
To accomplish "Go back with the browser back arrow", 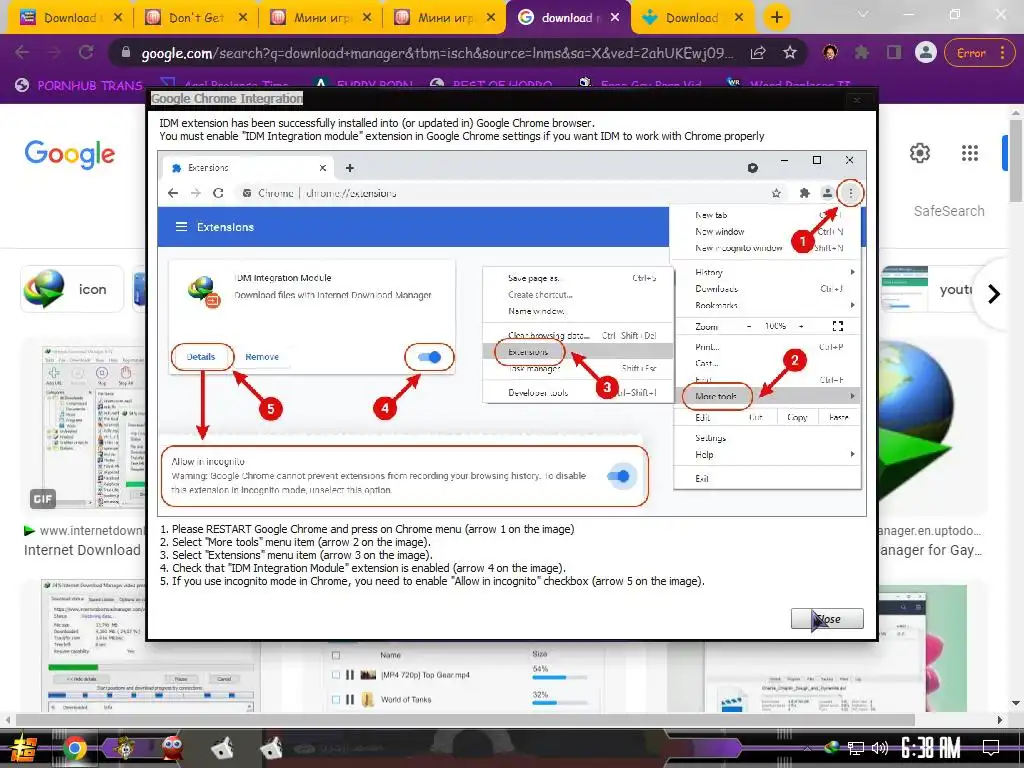I will (x=22, y=53).
